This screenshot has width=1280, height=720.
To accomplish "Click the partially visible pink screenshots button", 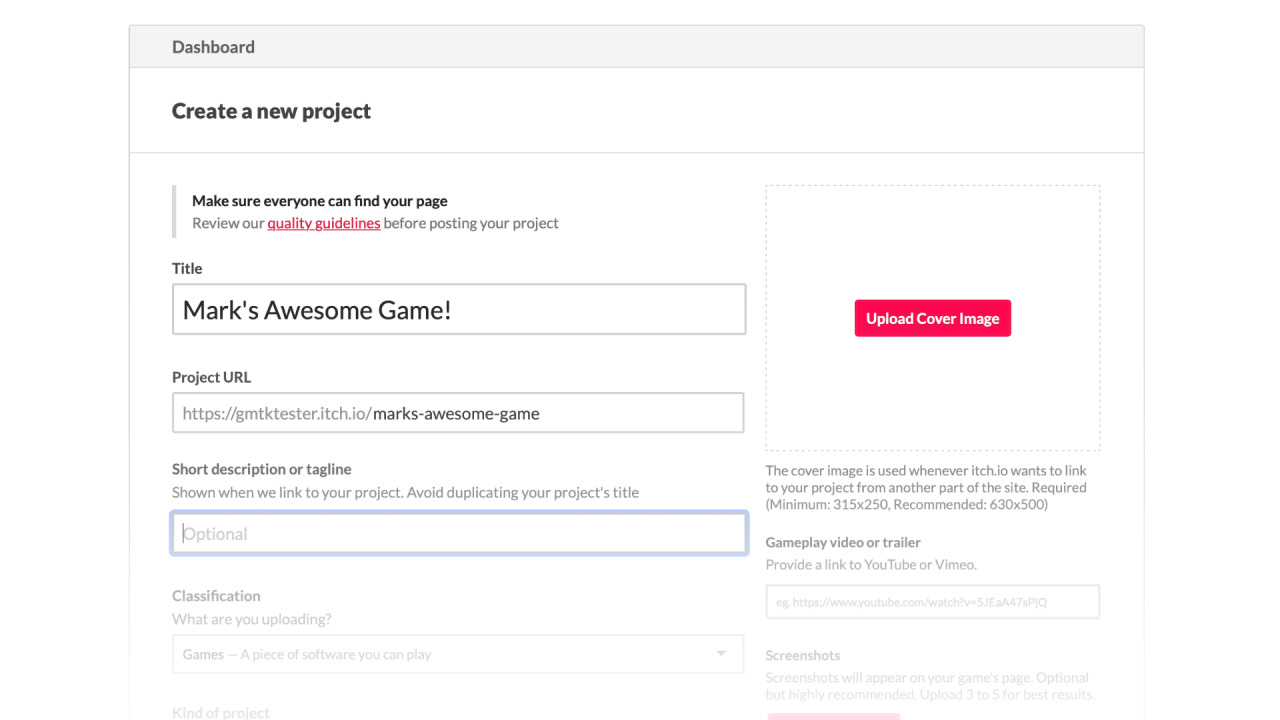I will pyautogui.click(x=834, y=716).
